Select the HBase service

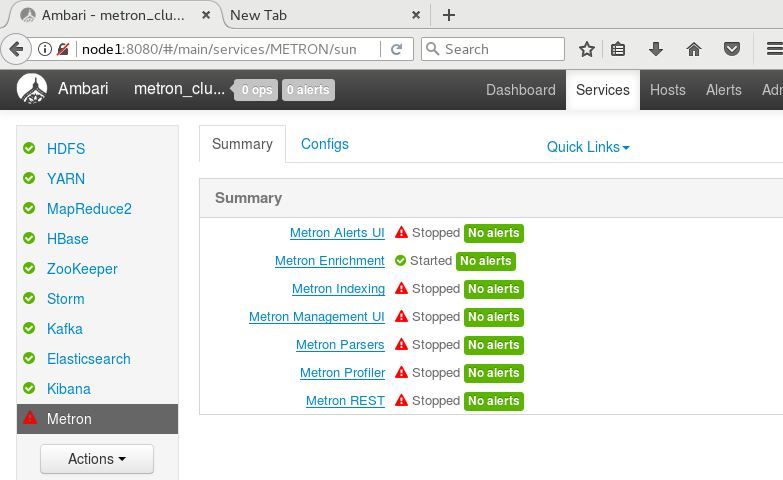tap(67, 238)
